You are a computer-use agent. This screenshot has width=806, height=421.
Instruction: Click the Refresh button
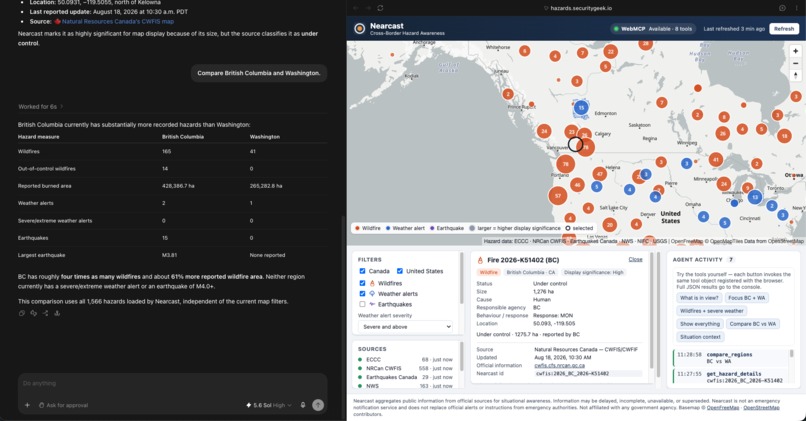(784, 29)
